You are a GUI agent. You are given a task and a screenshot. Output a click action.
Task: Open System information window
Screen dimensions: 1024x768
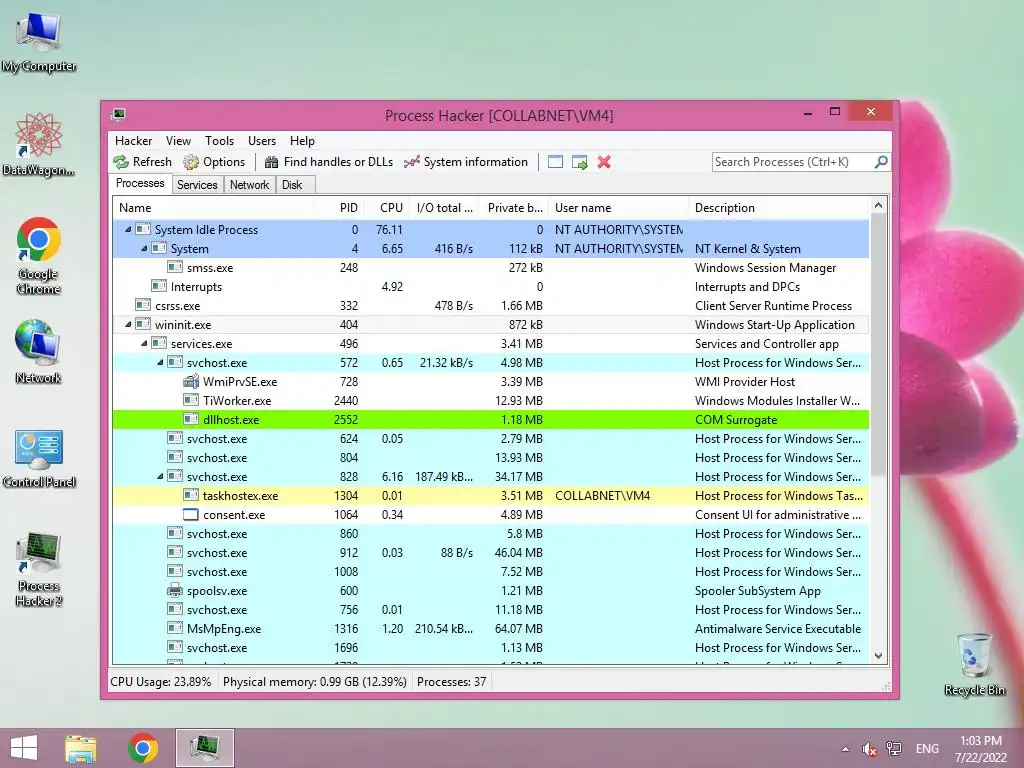(x=466, y=162)
